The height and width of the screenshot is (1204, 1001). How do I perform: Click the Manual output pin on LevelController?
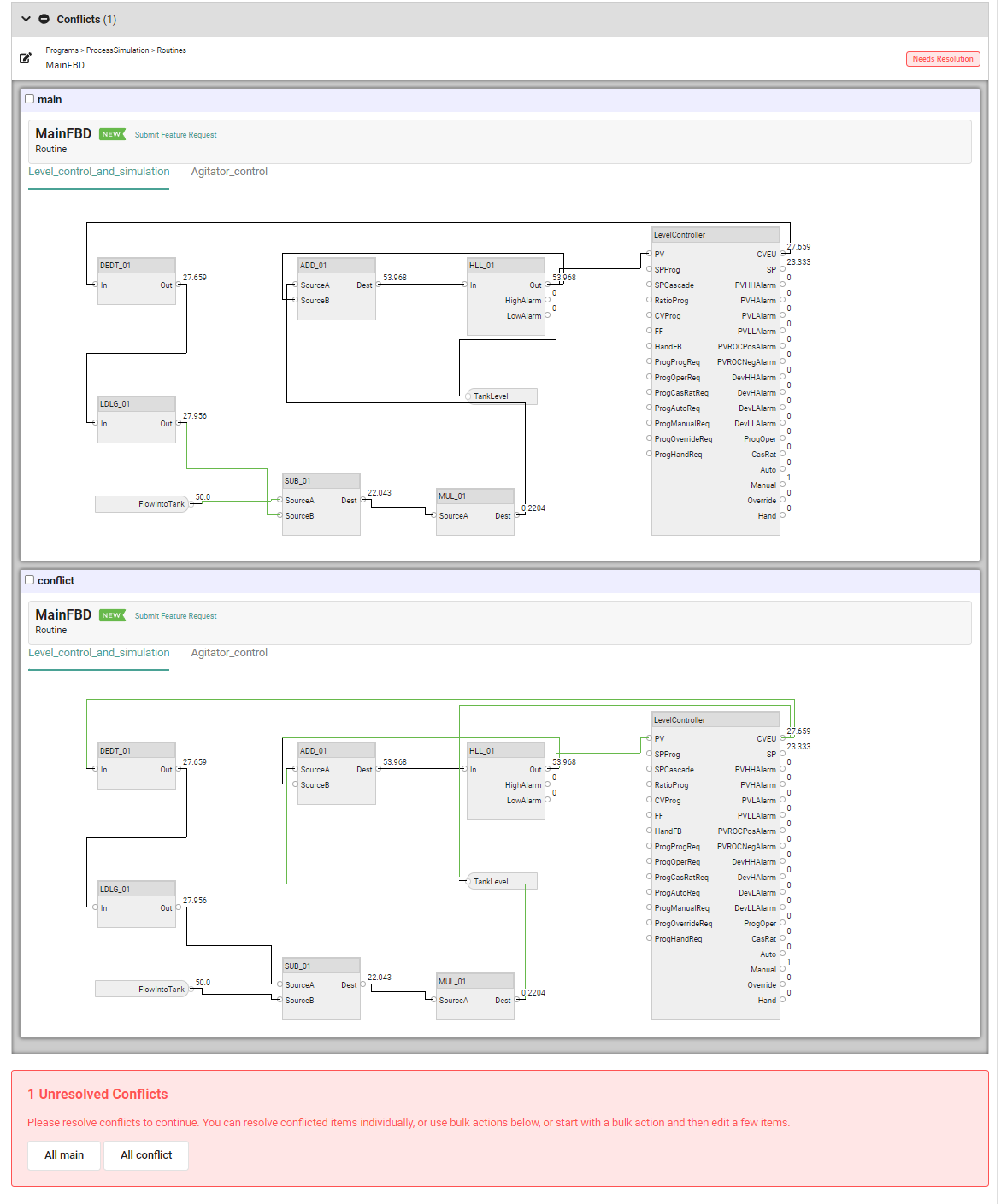point(783,485)
